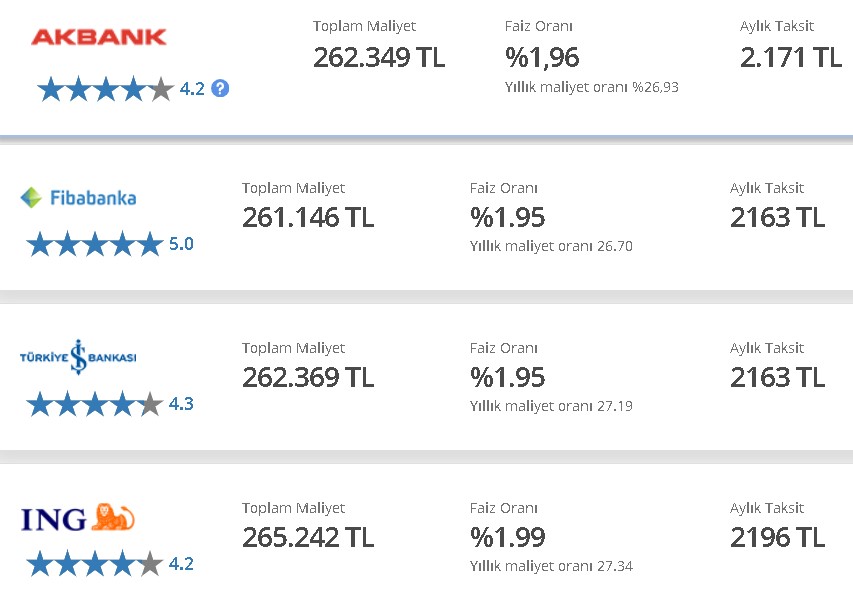853x603 pixels.
Task: Click the Akbank logo
Action: click(x=98, y=37)
